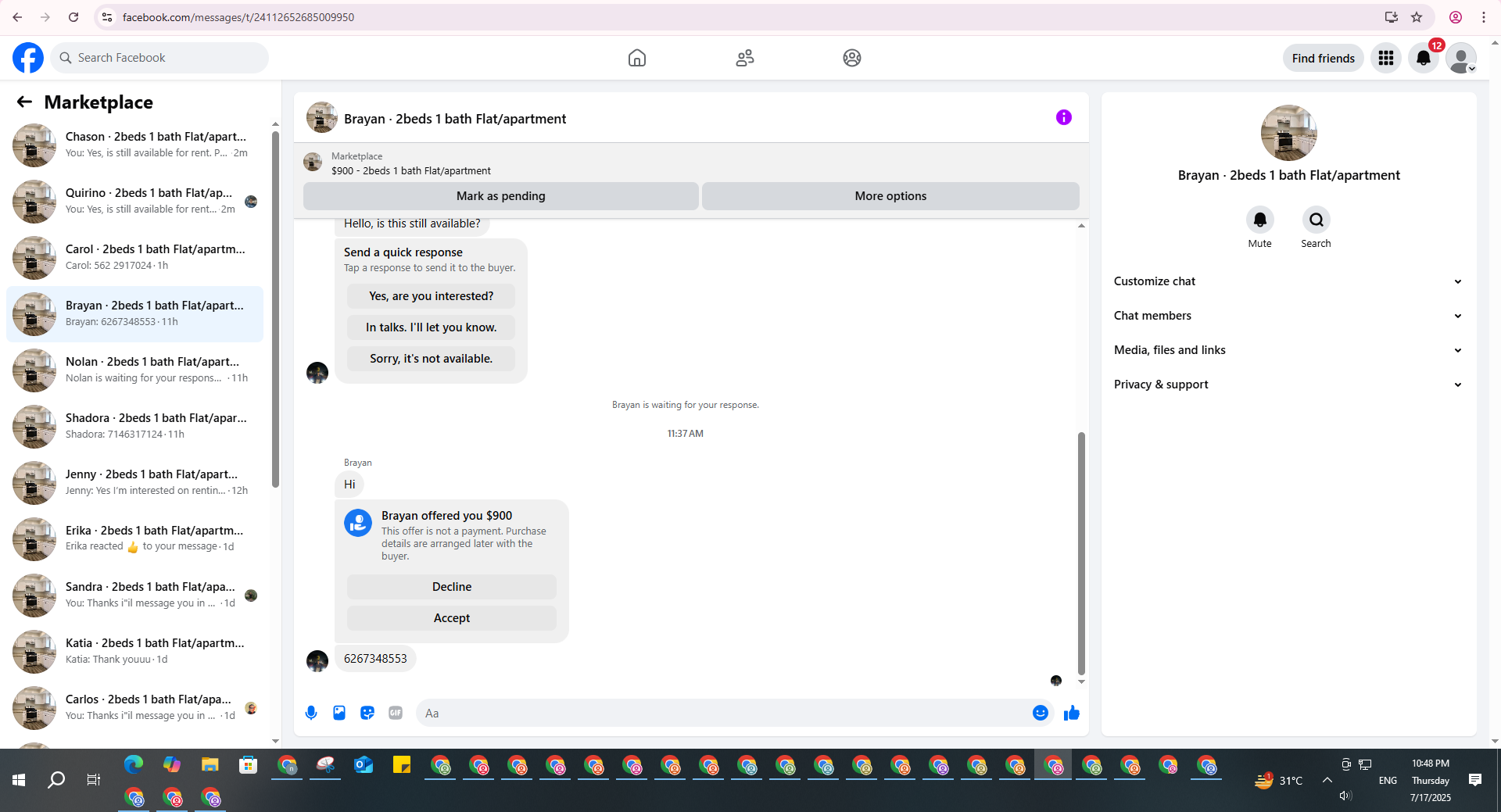Image resolution: width=1501 pixels, height=812 pixels.
Task: Send quick reply 'In talks. I'll let you know.'
Action: [431, 327]
